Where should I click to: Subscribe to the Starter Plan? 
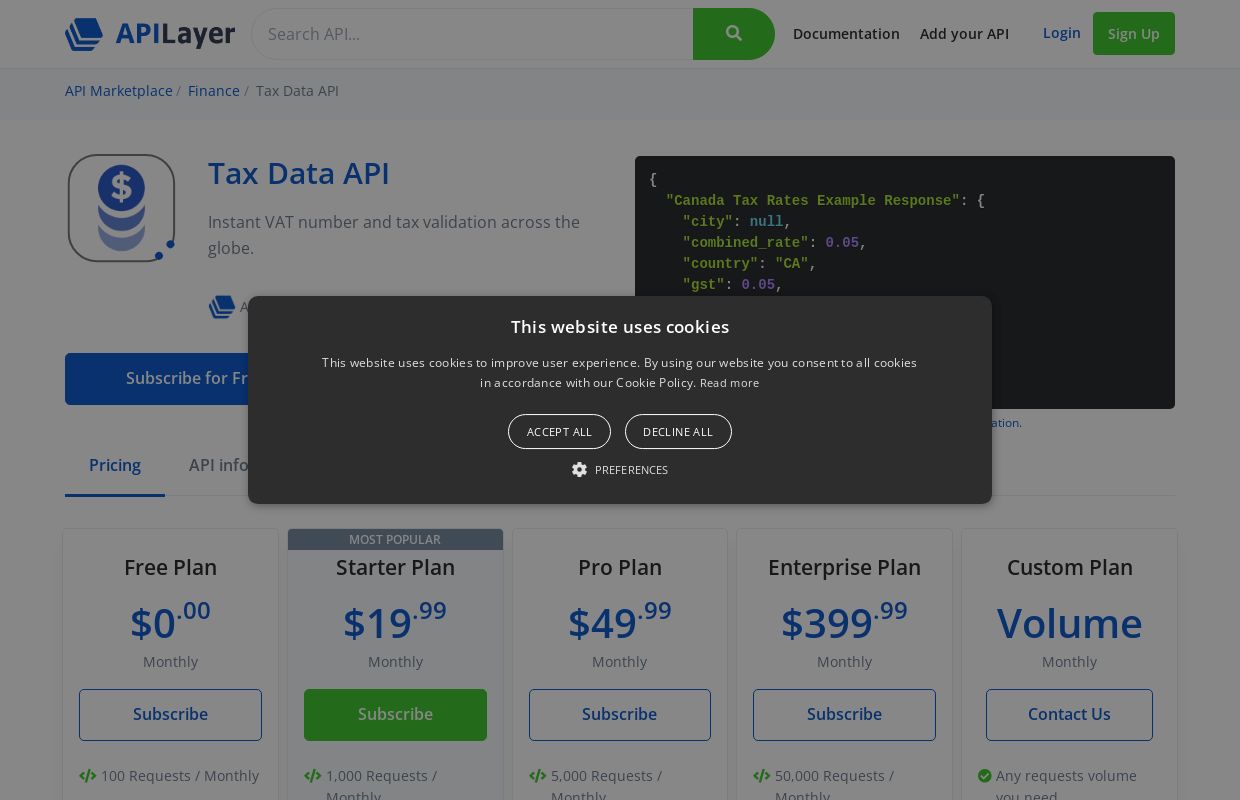click(395, 715)
